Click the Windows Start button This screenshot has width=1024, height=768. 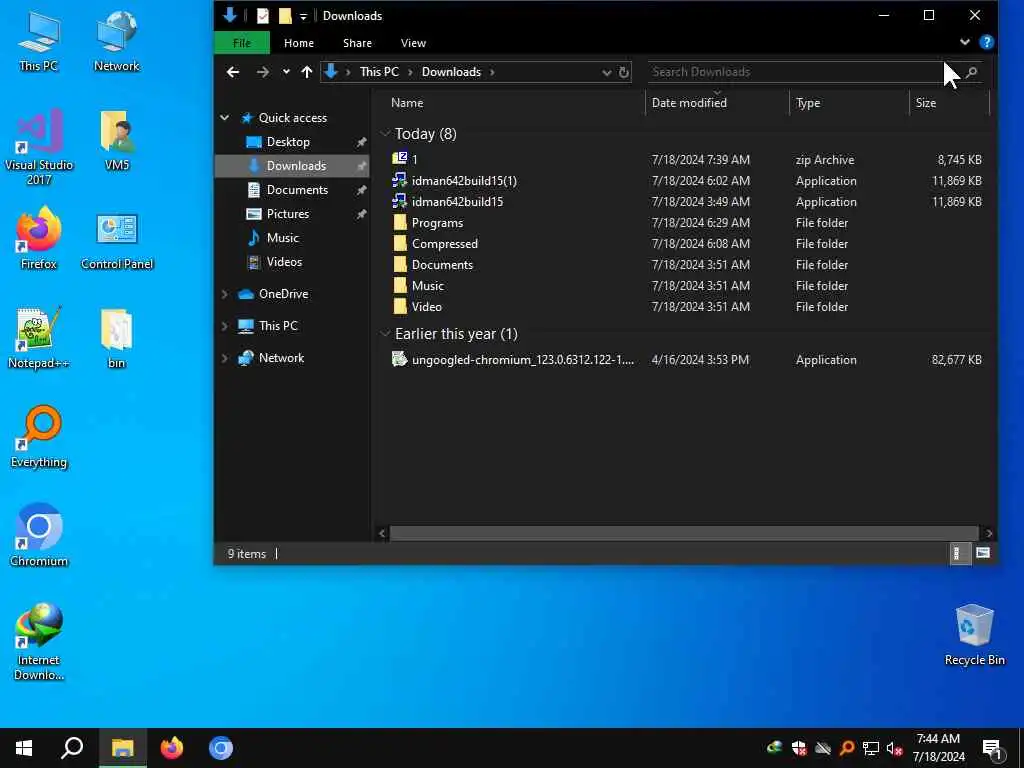click(24, 748)
